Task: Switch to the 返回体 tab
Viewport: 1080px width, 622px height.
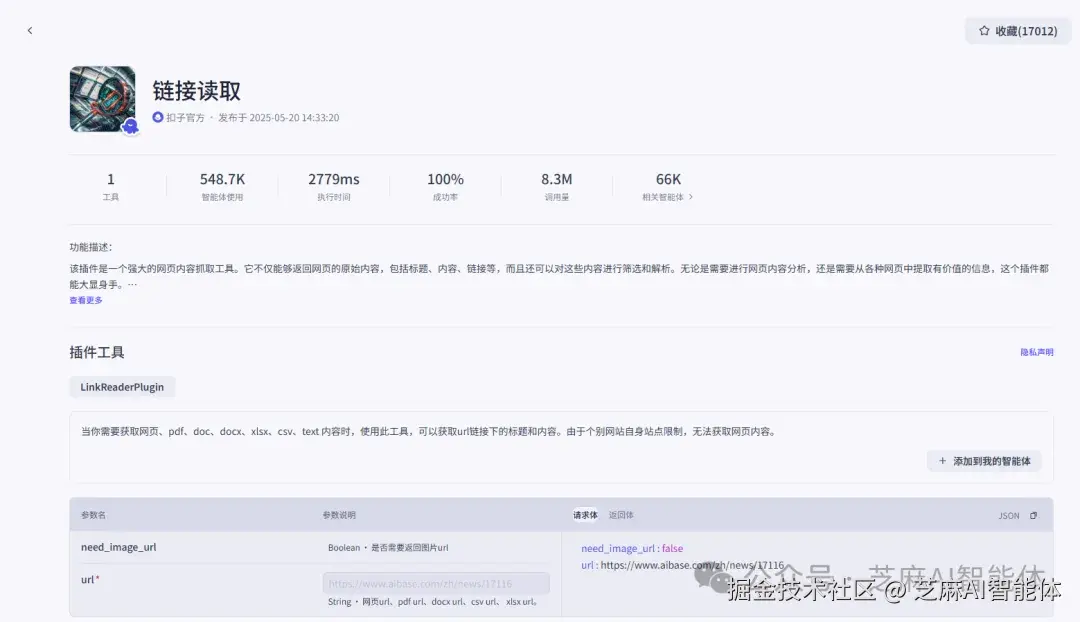Action: pos(620,514)
